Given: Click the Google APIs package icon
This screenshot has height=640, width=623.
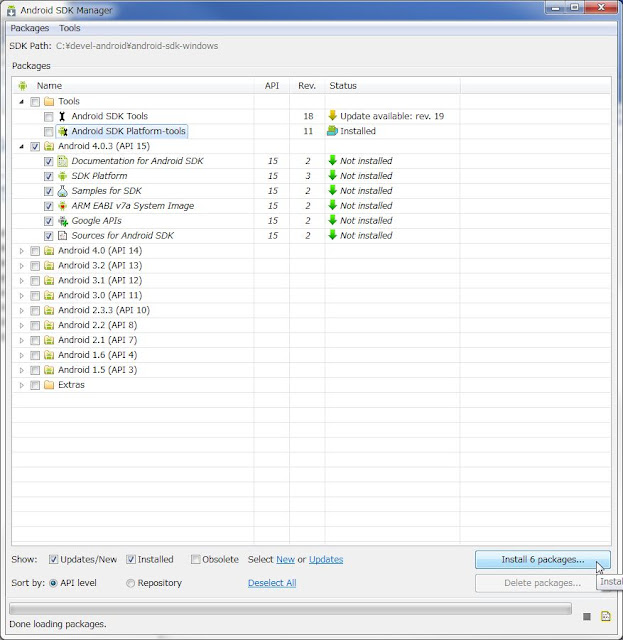Looking at the screenshot, I should click(x=62, y=221).
